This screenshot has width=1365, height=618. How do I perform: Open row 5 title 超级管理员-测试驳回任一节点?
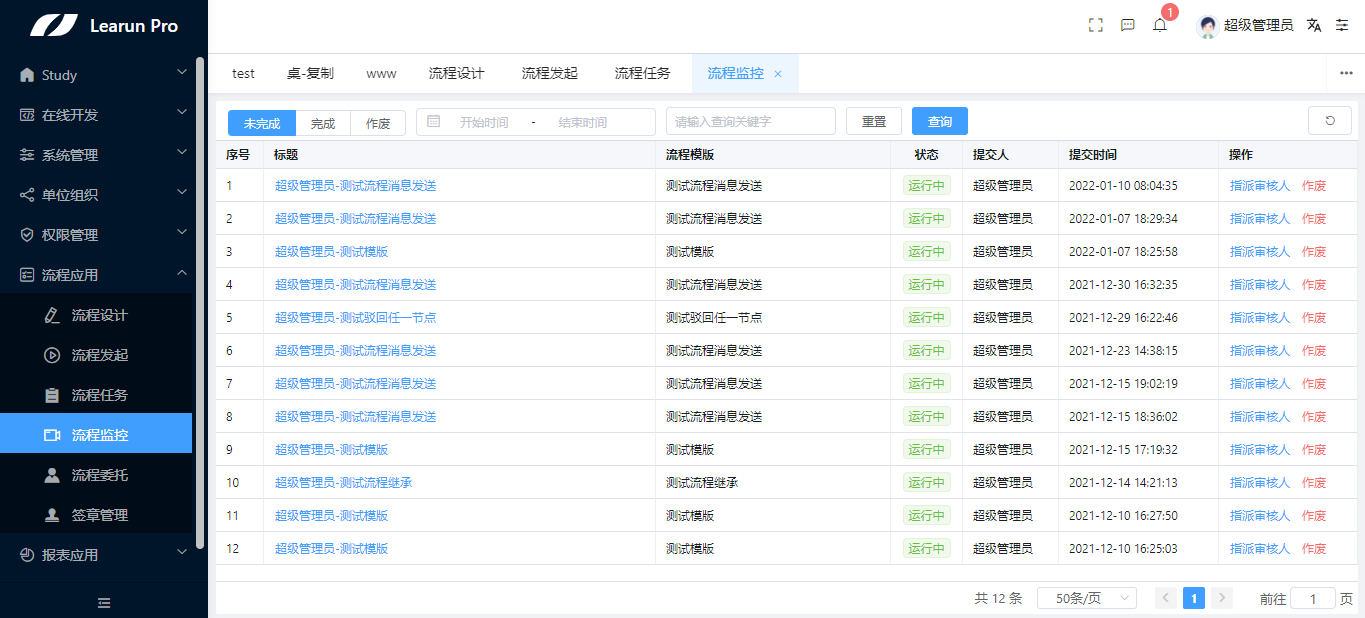coord(355,317)
